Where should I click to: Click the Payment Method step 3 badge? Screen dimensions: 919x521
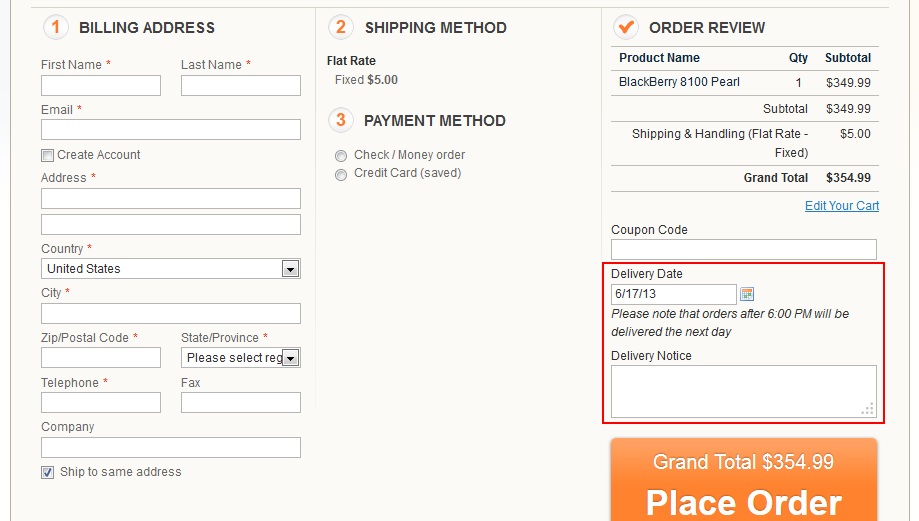tap(341, 120)
